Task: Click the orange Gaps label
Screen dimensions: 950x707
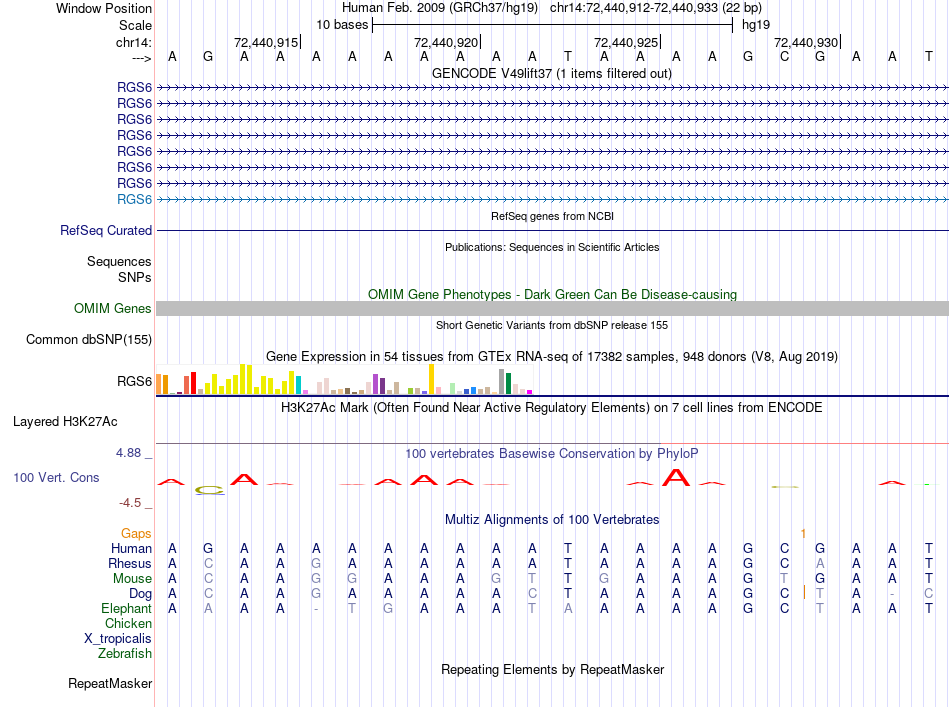Action: [136, 533]
